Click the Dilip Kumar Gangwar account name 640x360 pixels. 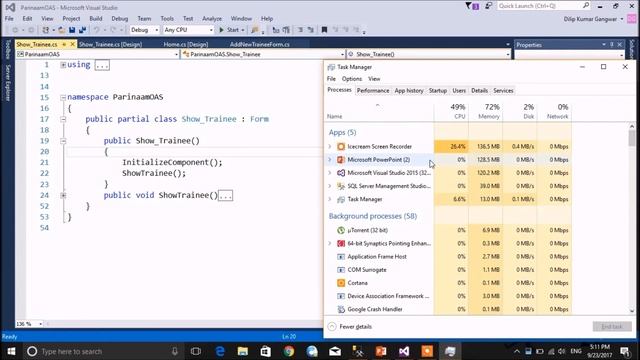(x=590, y=19)
